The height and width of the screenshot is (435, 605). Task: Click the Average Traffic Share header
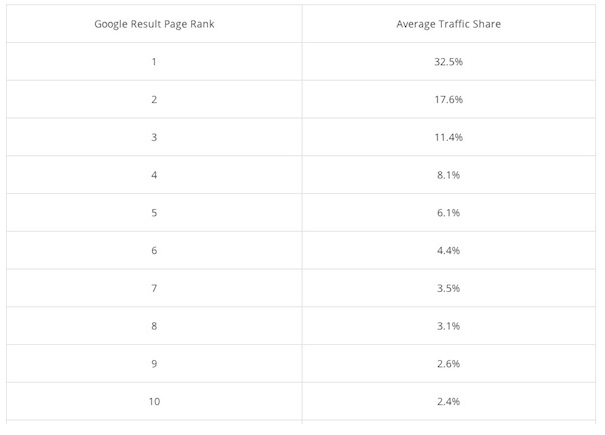(x=448, y=24)
